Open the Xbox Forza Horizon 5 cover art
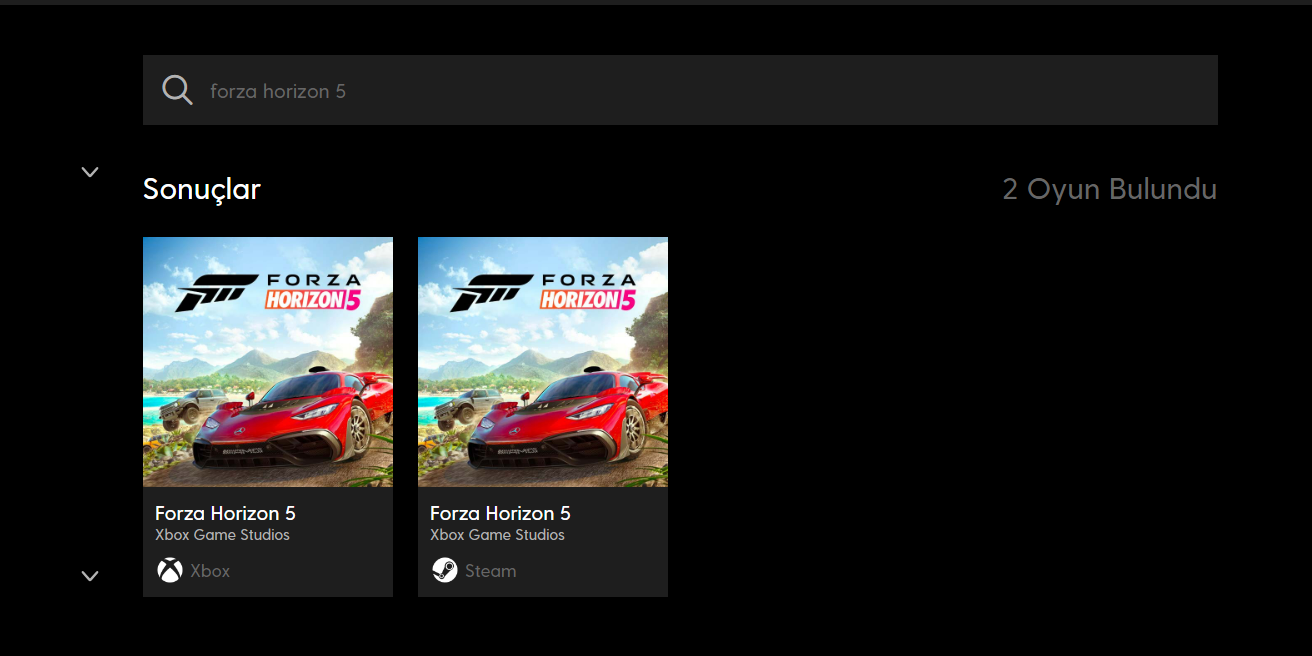1312x656 pixels. click(268, 362)
